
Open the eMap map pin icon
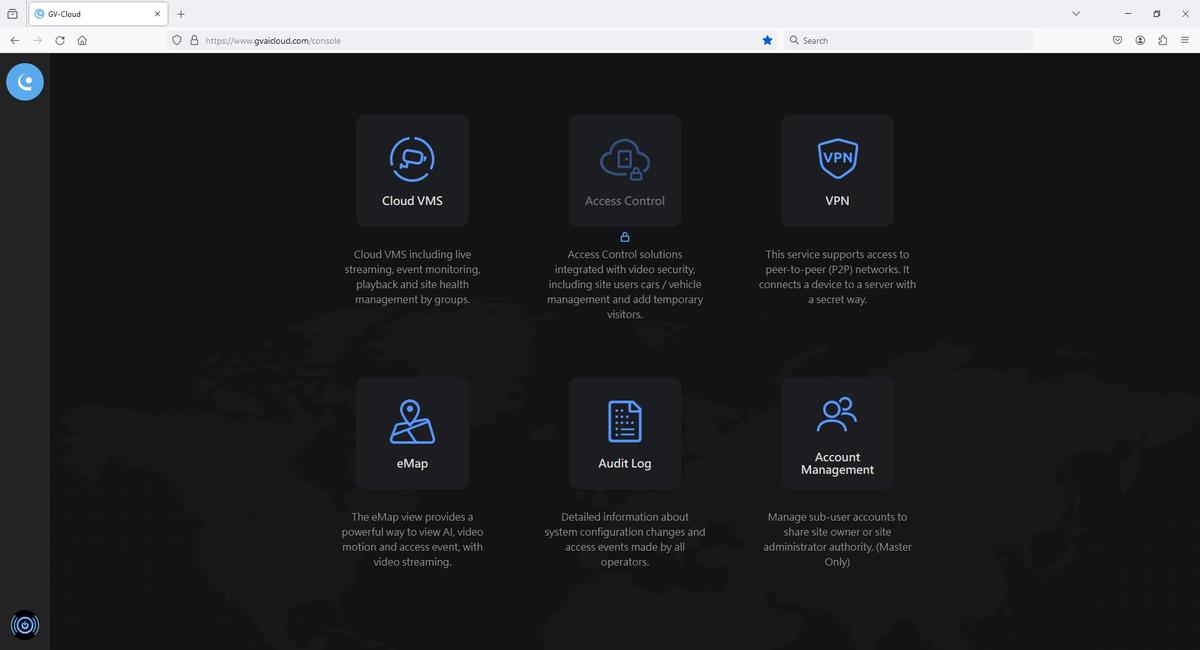[x=412, y=421]
